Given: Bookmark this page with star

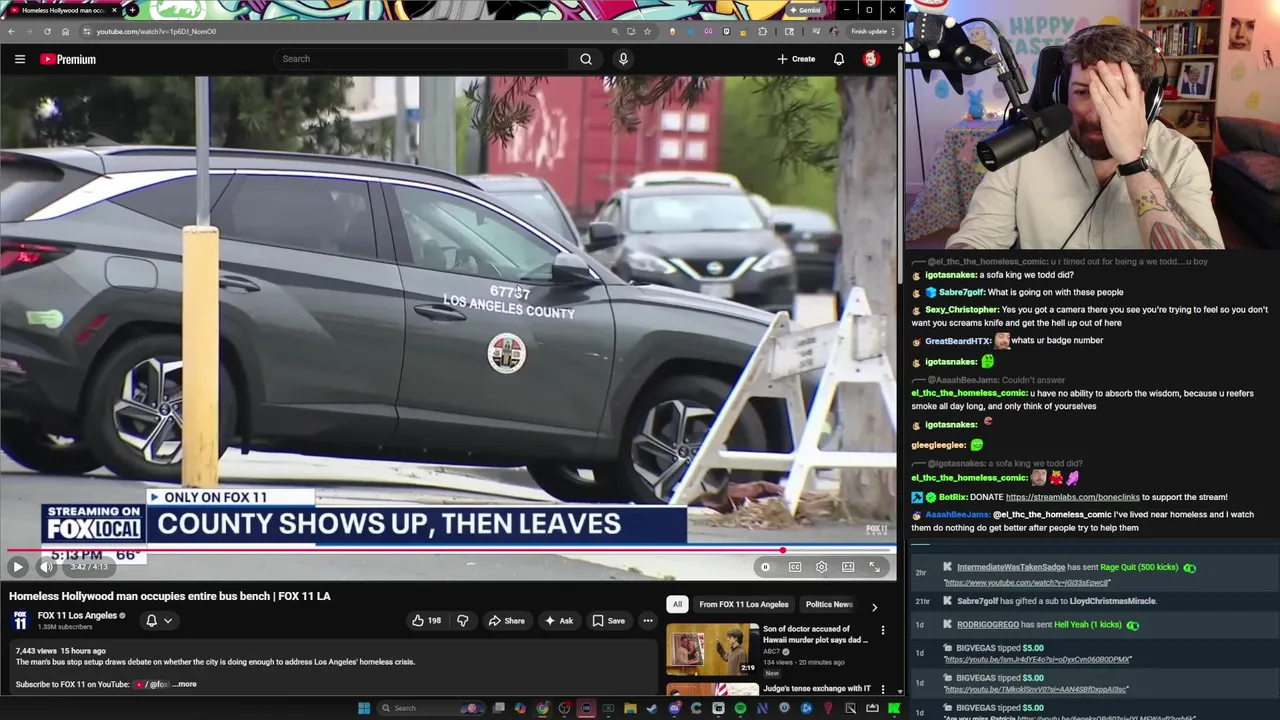Looking at the screenshot, I should tap(647, 31).
